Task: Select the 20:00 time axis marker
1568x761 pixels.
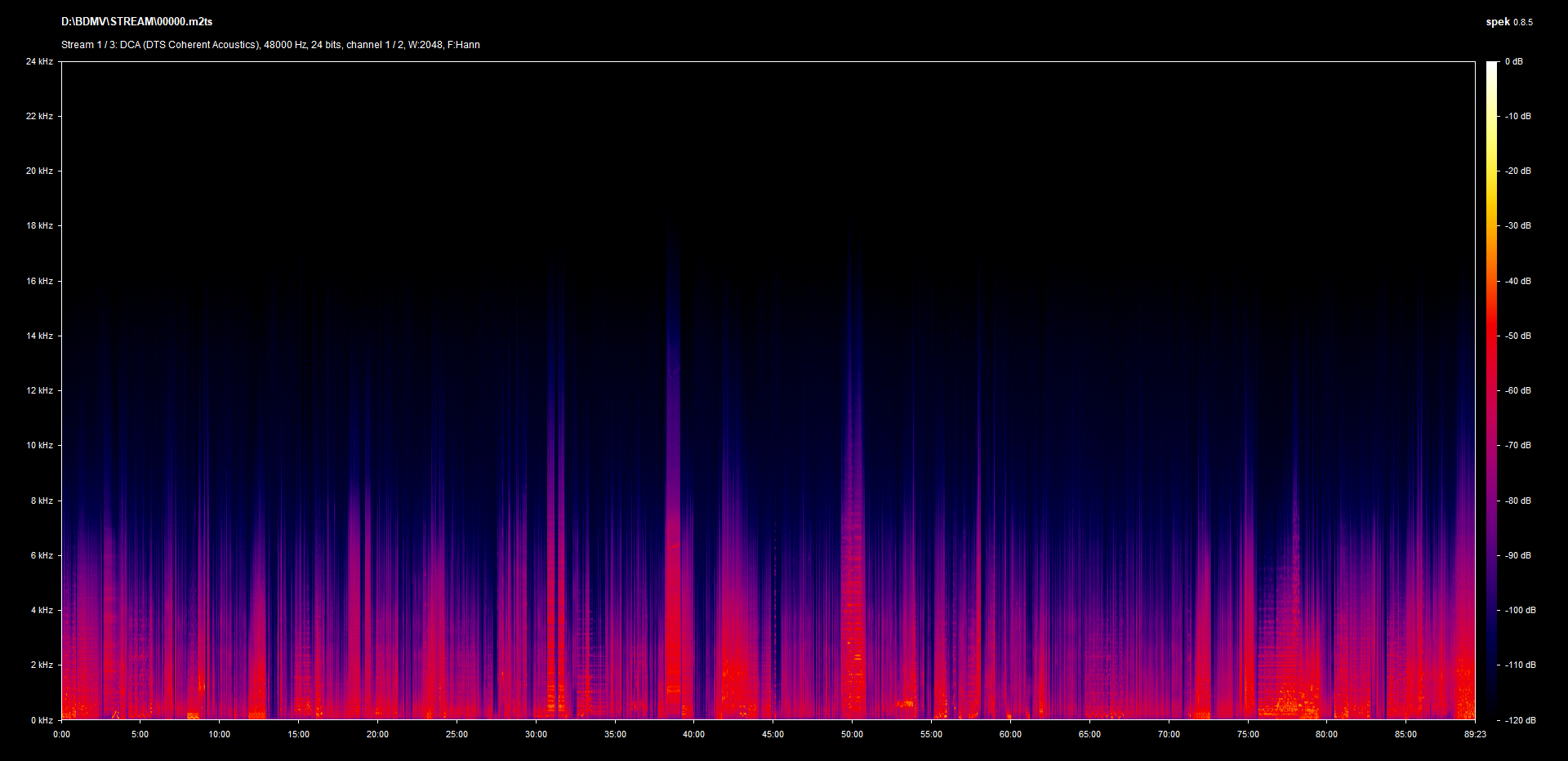Action: [x=377, y=734]
